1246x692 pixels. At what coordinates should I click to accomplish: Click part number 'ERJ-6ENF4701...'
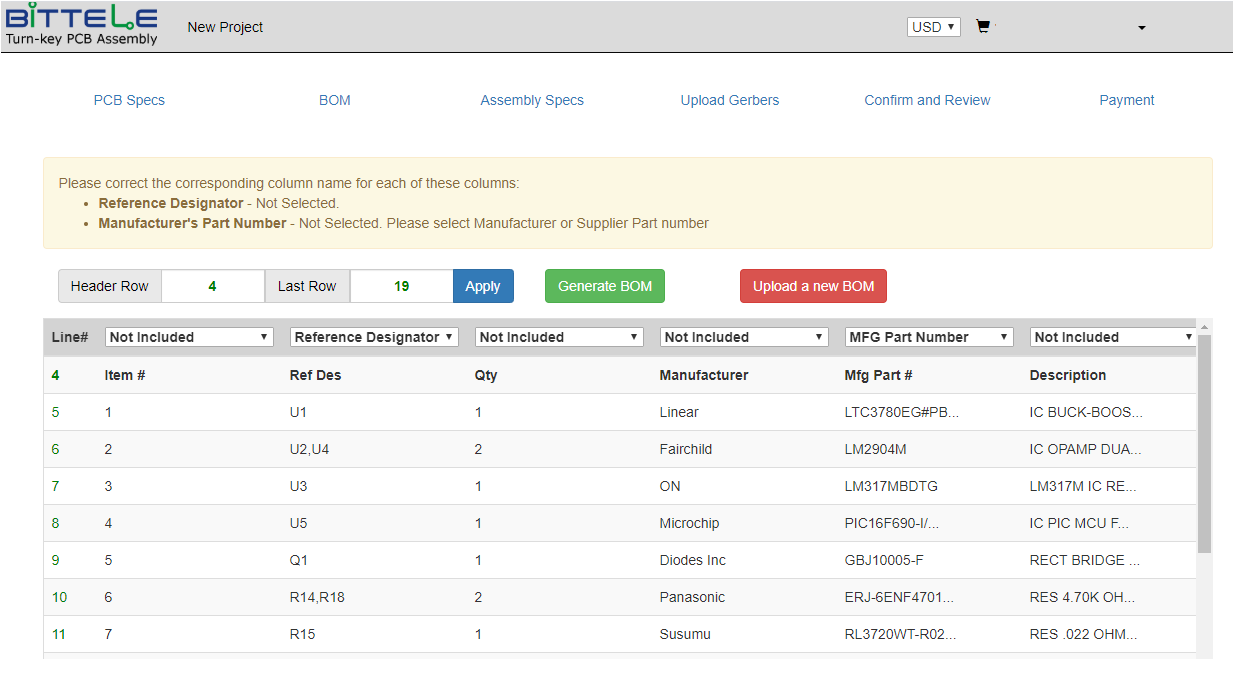(899, 597)
